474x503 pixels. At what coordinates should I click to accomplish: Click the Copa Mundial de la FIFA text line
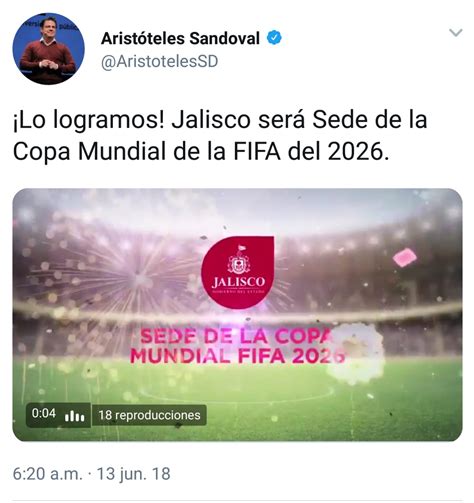point(201,152)
